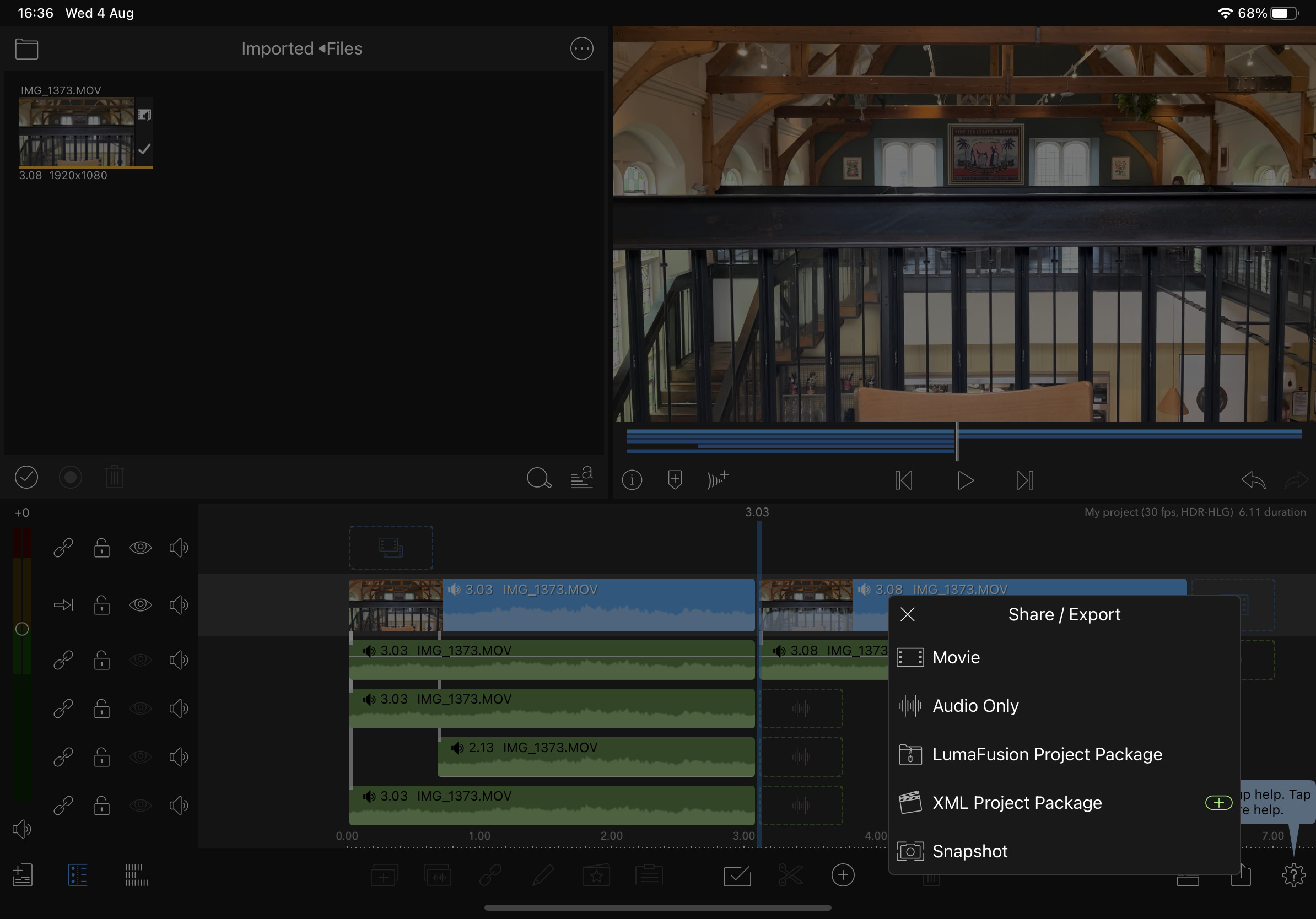
Task: Split the clip with the scissors tool
Action: pyautogui.click(x=790, y=875)
